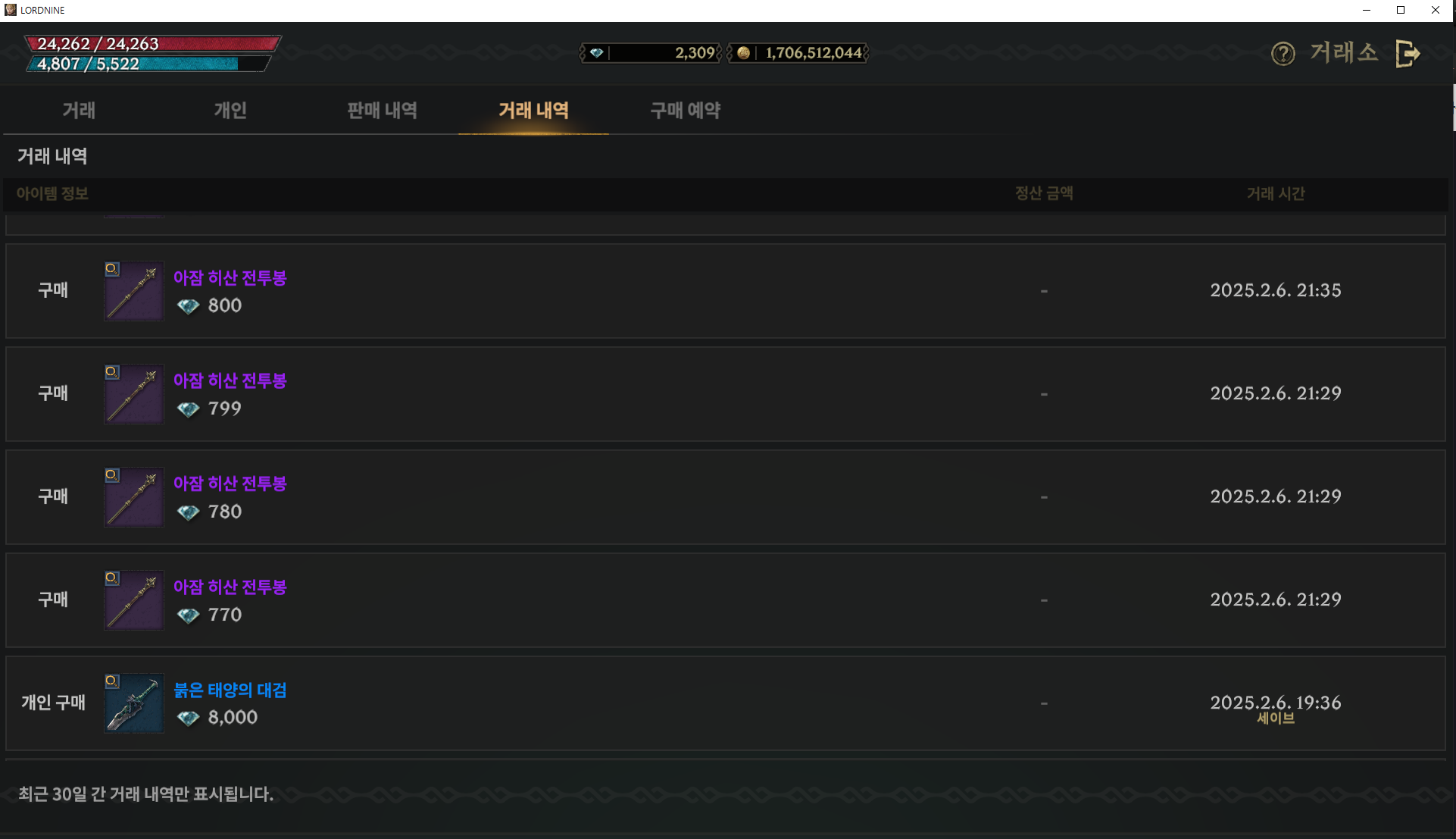This screenshot has width=1456, height=839.
Task: Click the blue MP bar 4,807 / 5,522
Action: [148, 64]
